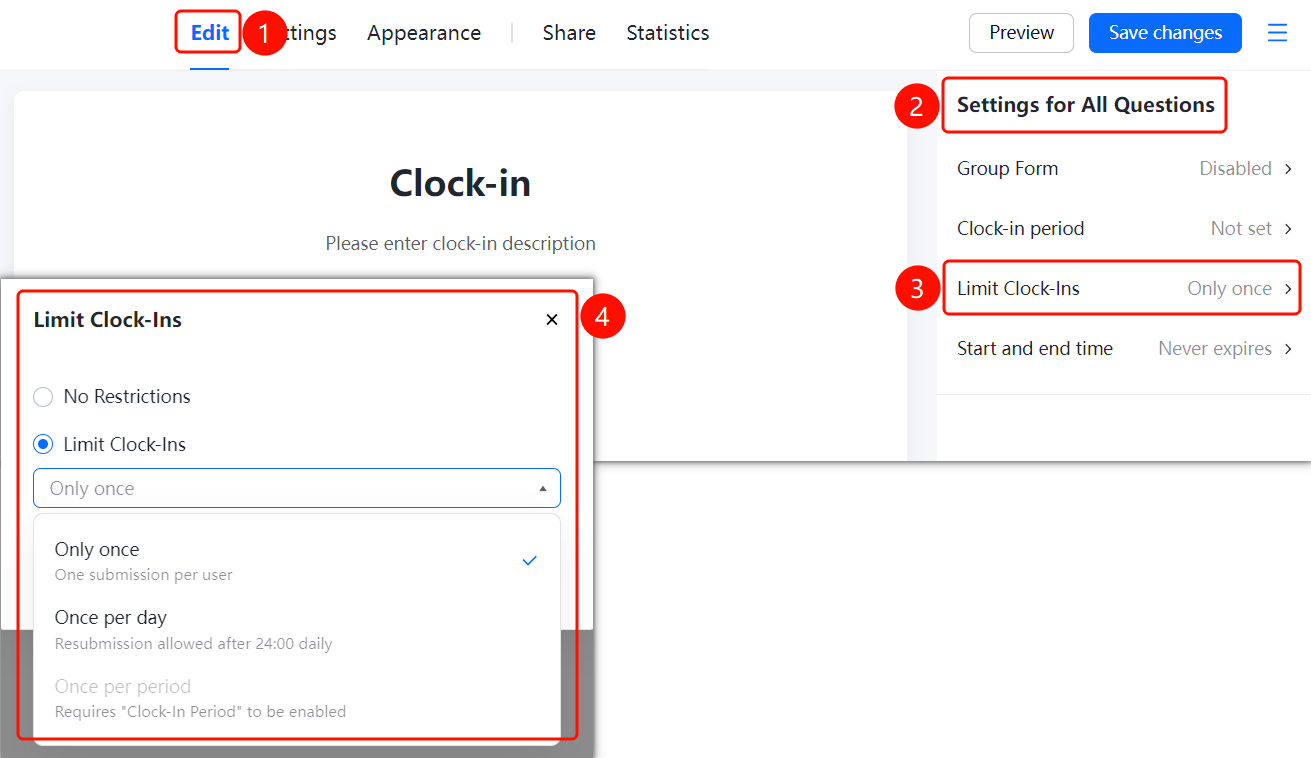Switch to the Appearance tab

coord(424,33)
